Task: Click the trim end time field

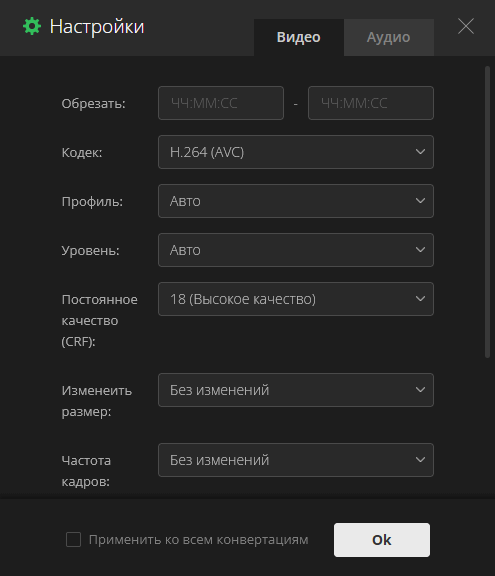Action: (371, 103)
